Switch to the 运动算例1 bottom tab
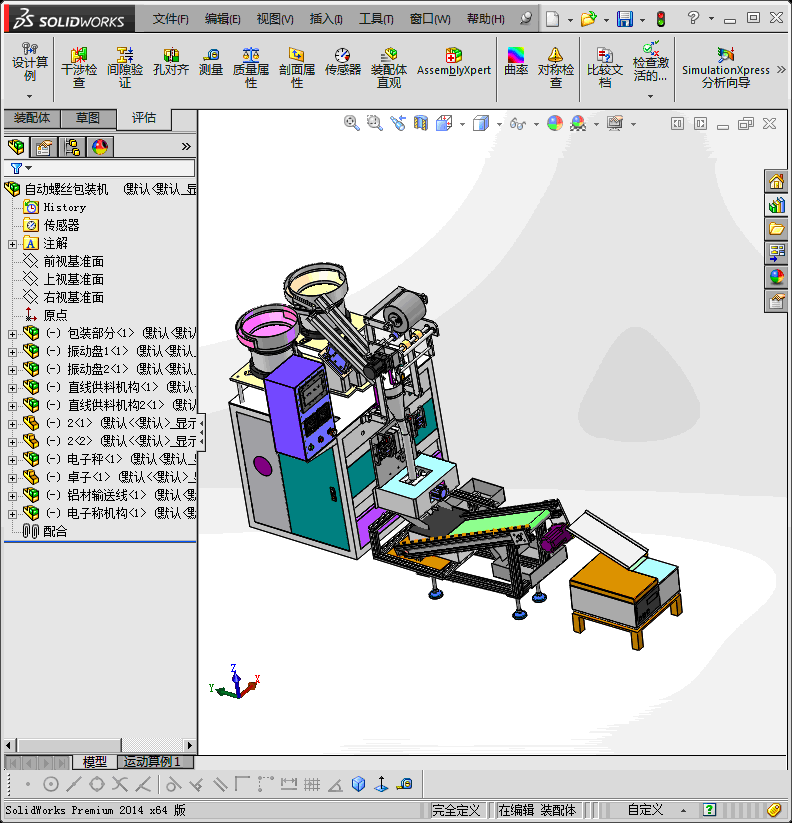The width and height of the screenshot is (792, 823). click(x=155, y=762)
